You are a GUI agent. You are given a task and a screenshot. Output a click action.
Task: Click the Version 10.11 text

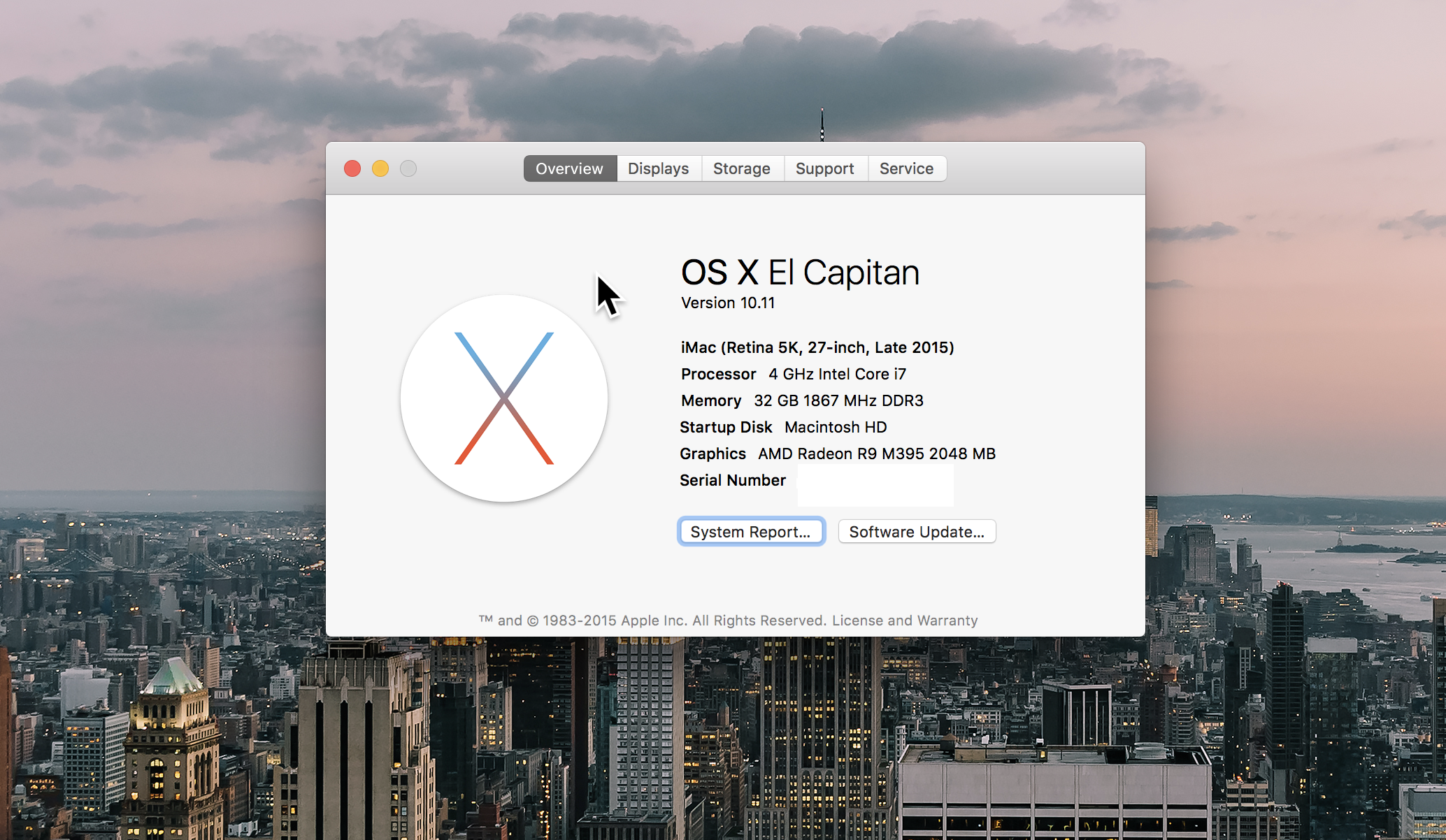pyautogui.click(x=728, y=303)
